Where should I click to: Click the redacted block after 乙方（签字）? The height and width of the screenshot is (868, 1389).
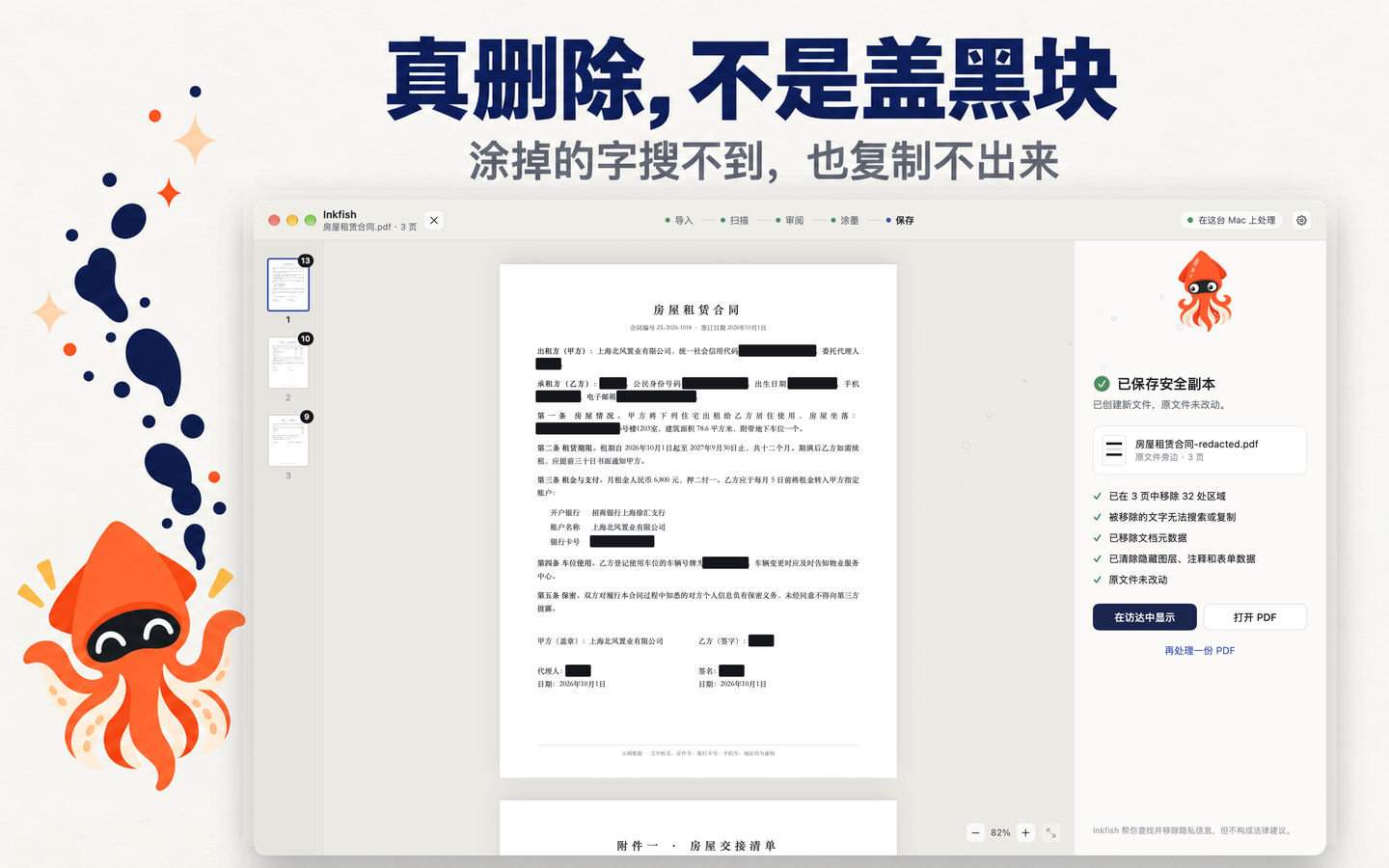761,640
